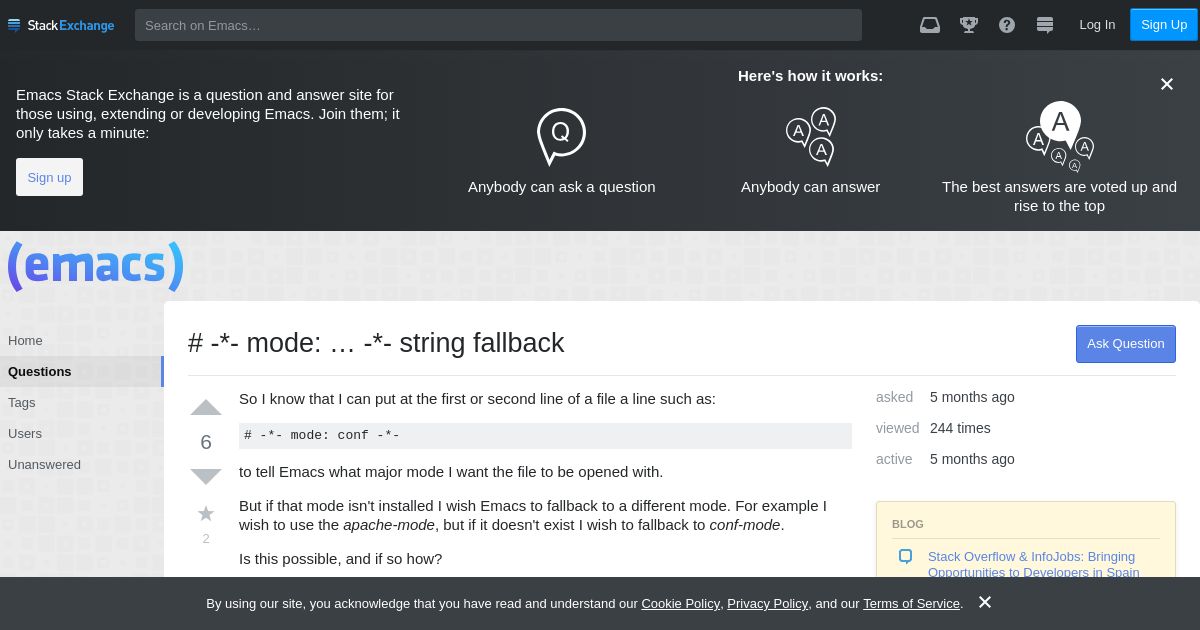Dismiss the how-it-works hero banner

(x=1166, y=84)
